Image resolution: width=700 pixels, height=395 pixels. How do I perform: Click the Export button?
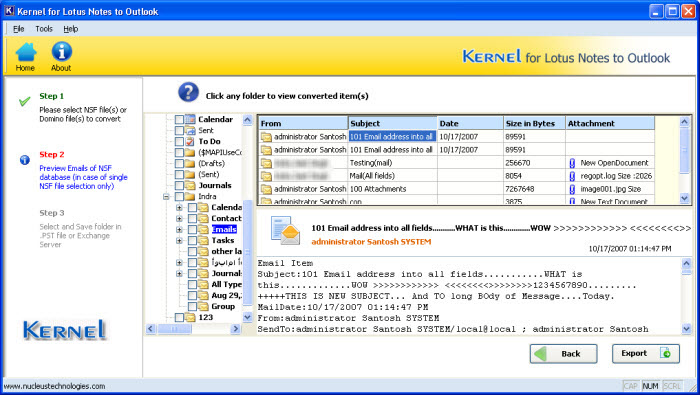pyautogui.click(x=646, y=353)
